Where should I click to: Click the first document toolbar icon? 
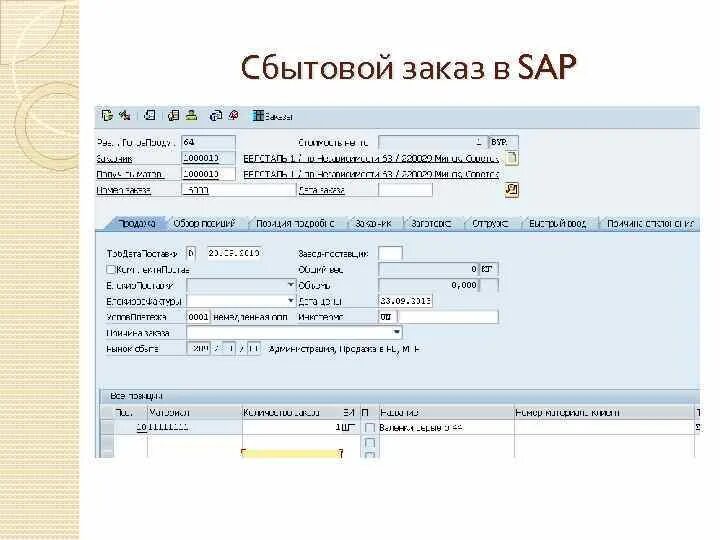click(107, 115)
